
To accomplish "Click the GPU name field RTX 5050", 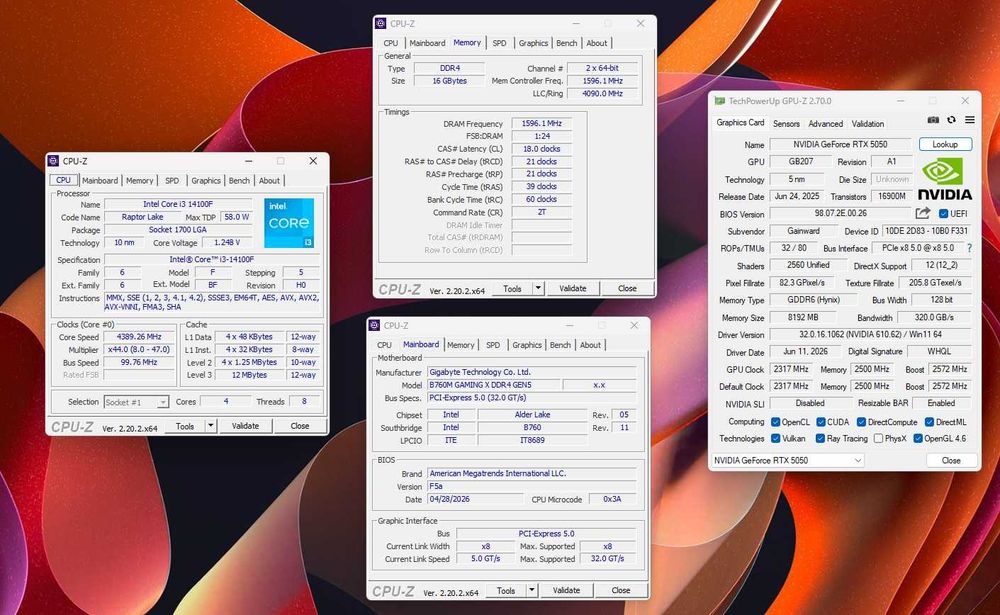I will click(x=840, y=144).
